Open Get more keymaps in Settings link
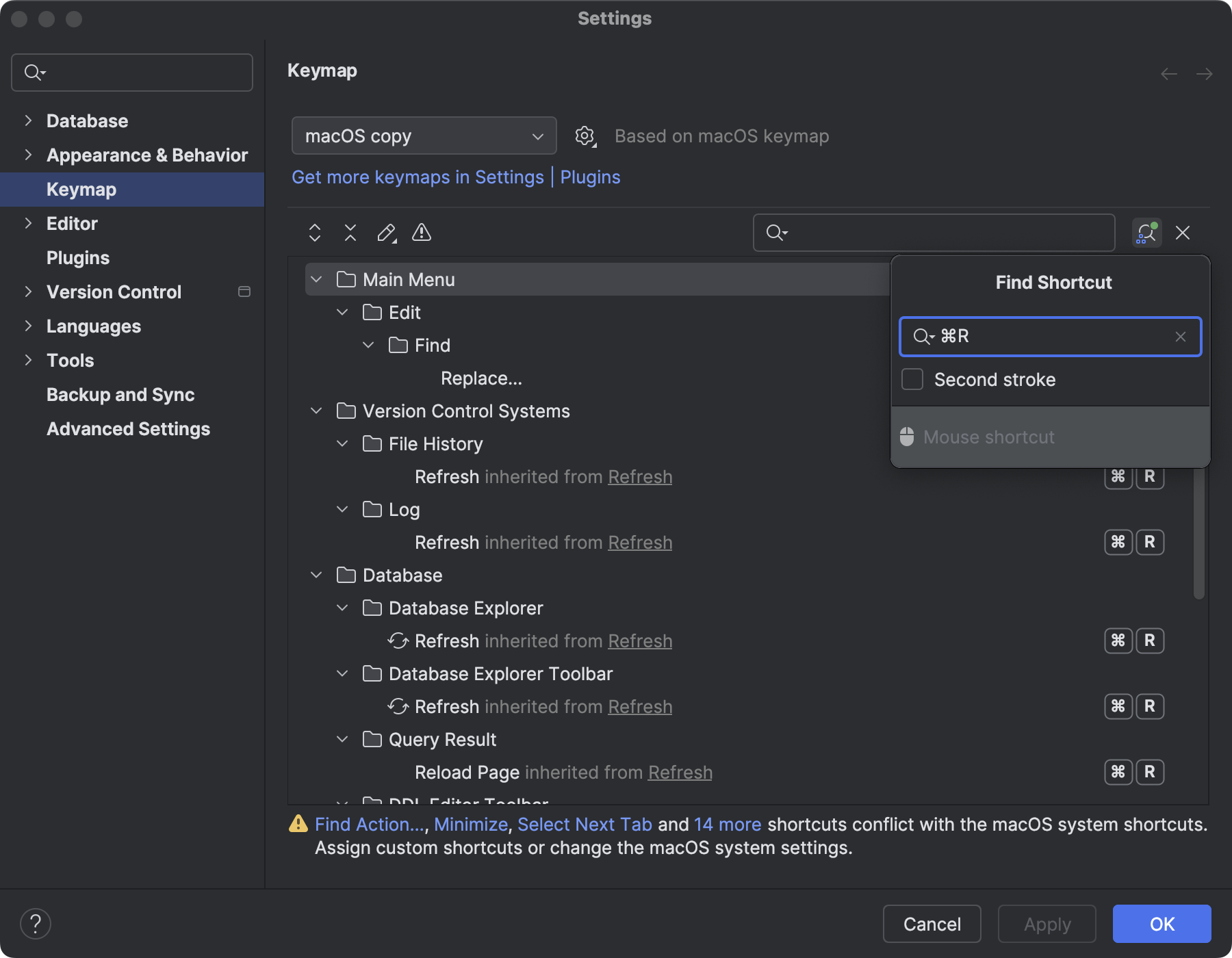Screen dimensions: 1232x958 click(x=418, y=177)
